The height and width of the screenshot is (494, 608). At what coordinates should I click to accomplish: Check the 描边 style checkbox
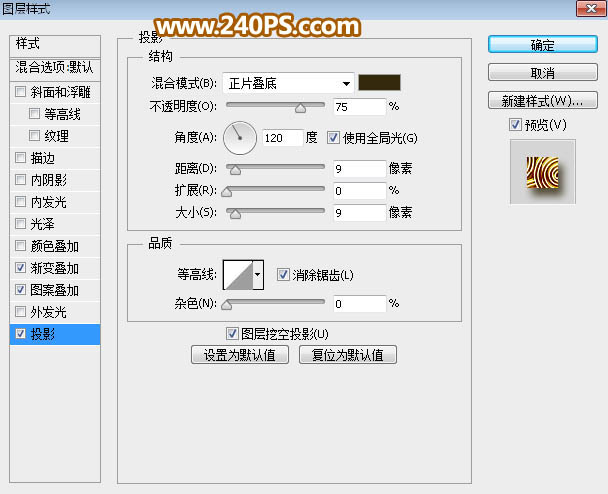[x=20, y=157]
